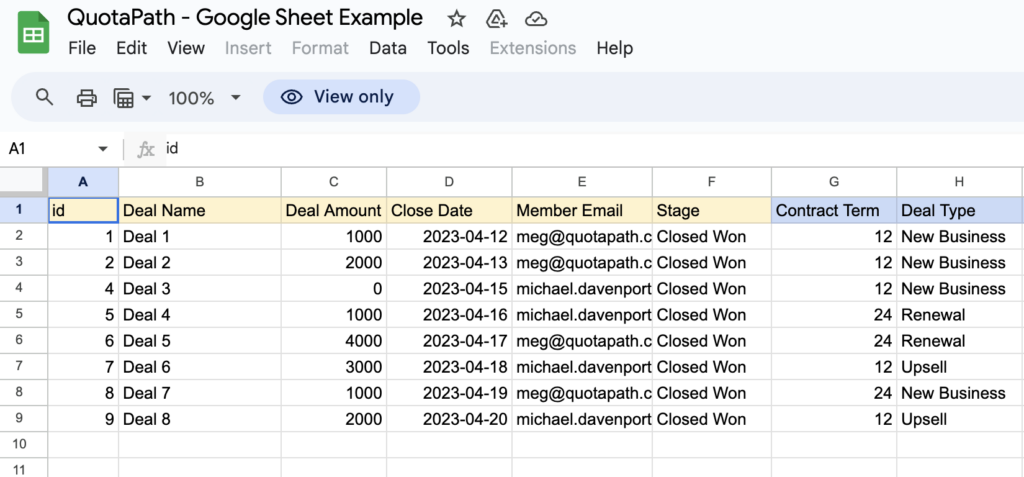Select column C header

pos(334,182)
